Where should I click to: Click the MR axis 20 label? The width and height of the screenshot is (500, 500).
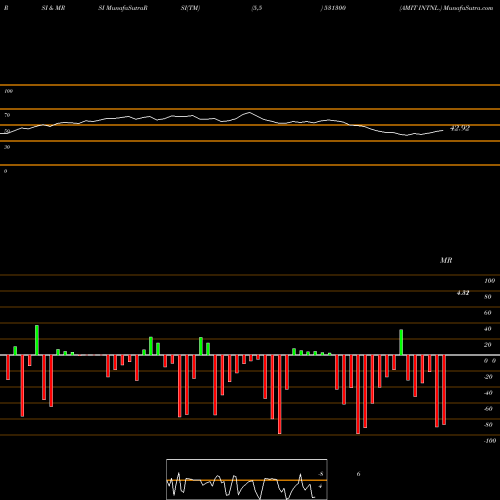coord(488,345)
